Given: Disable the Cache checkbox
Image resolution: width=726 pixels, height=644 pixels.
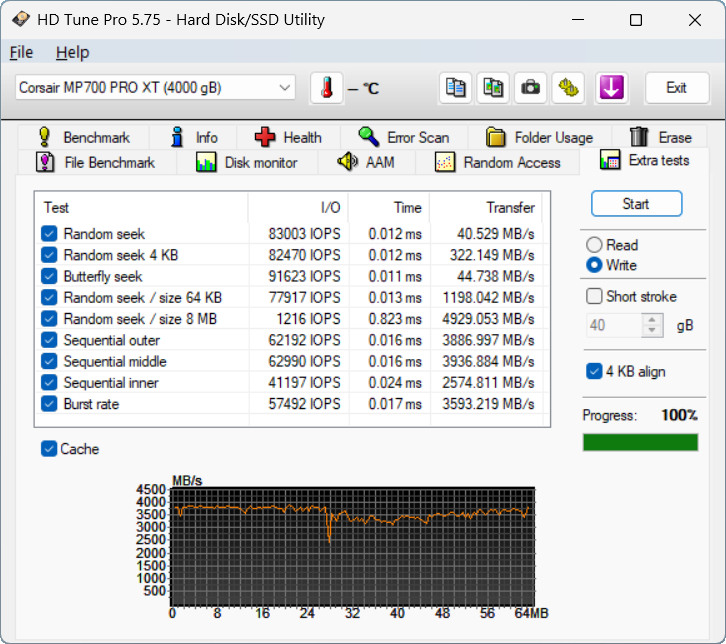Looking at the screenshot, I should (49, 449).
